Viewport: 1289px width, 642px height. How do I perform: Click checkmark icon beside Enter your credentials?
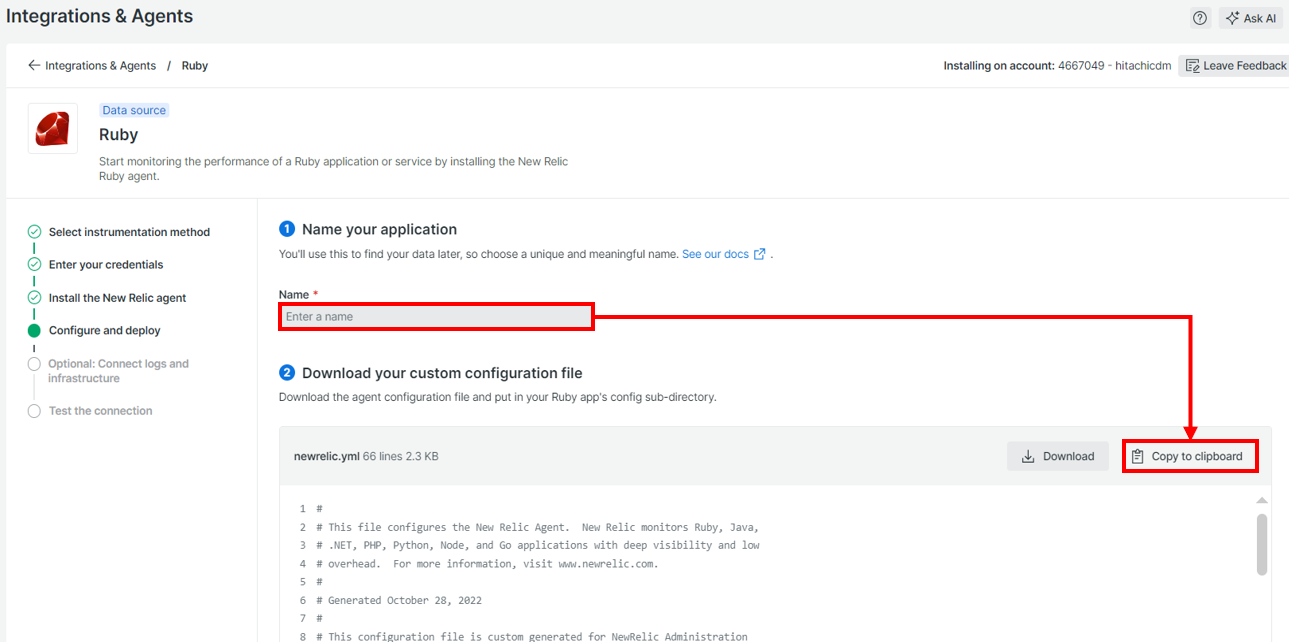point(34,265)
